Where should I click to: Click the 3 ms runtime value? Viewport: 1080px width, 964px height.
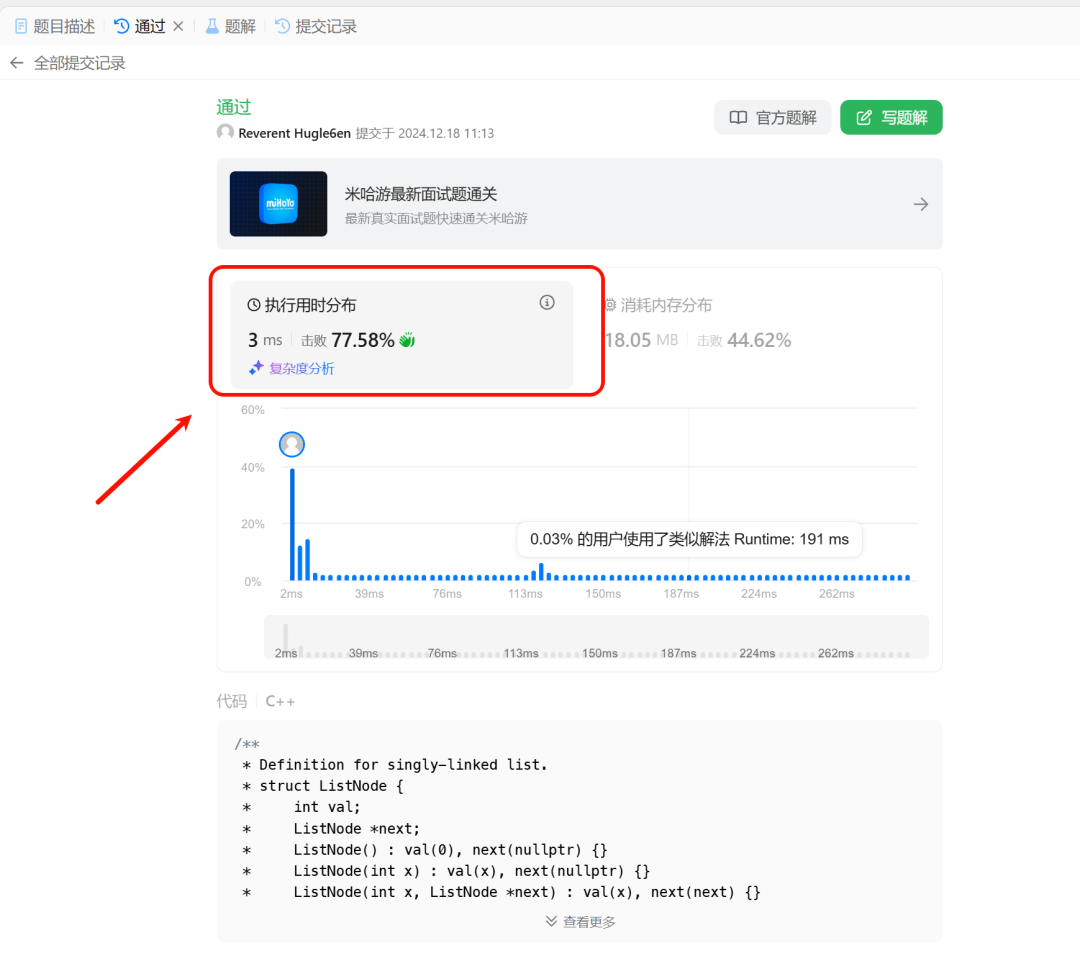pos(265,340)
